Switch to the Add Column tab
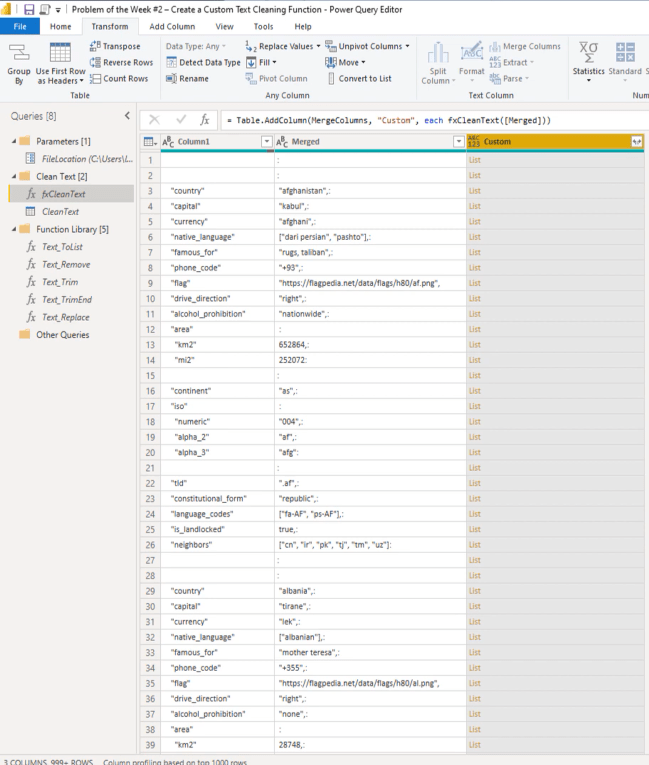The height and width of the screenshot is (765, 649). [172, 26]
